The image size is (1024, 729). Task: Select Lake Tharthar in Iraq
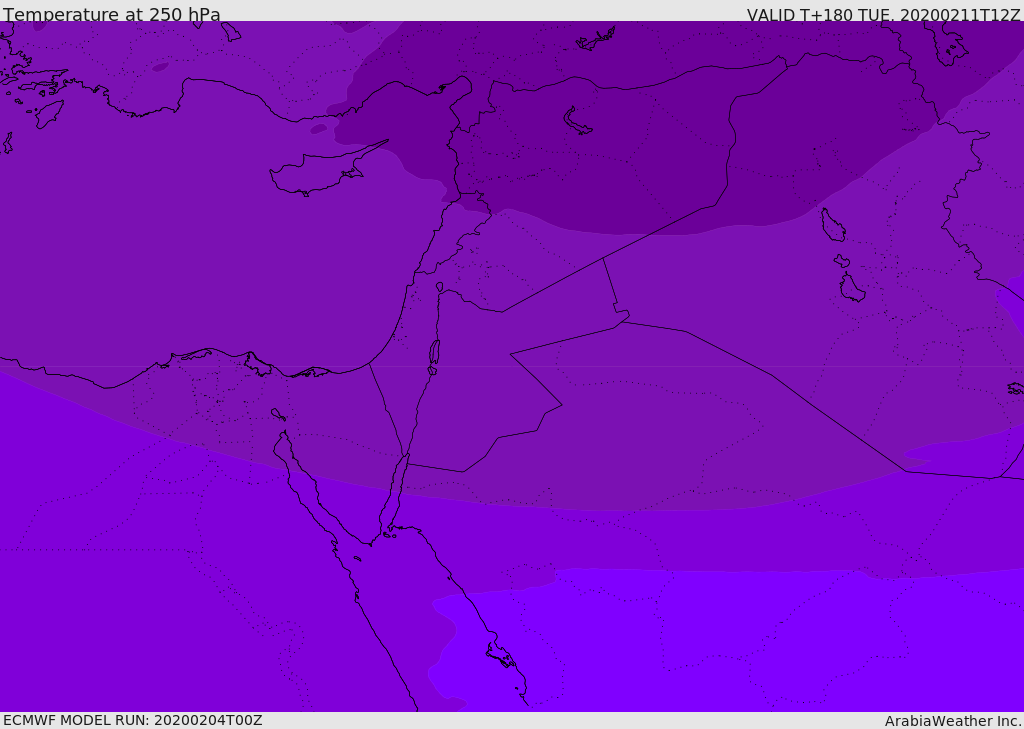point(832,225)
